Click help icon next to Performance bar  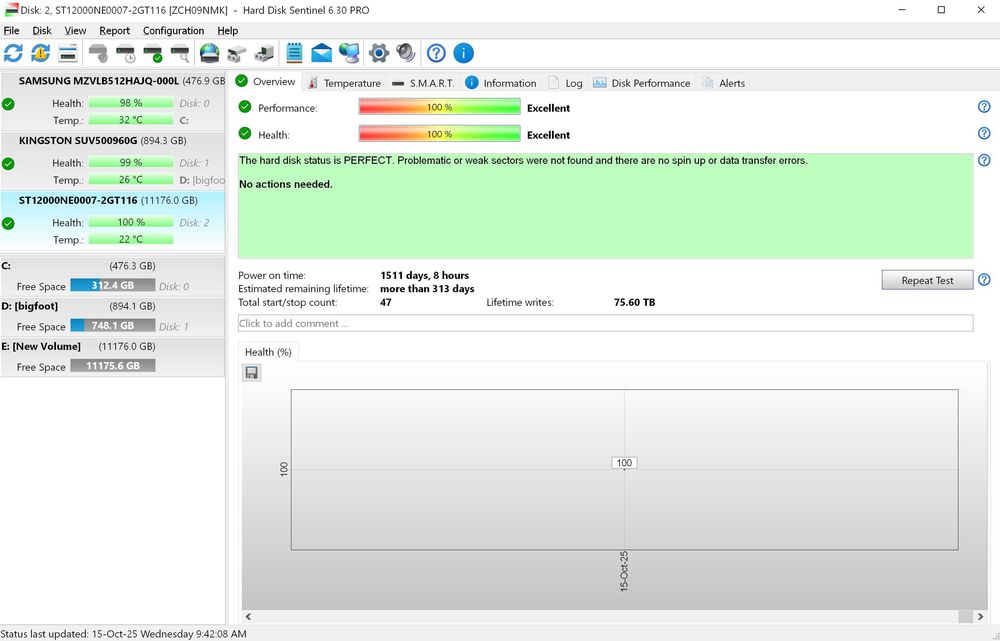pyautogui.click(x=984, y=107)
